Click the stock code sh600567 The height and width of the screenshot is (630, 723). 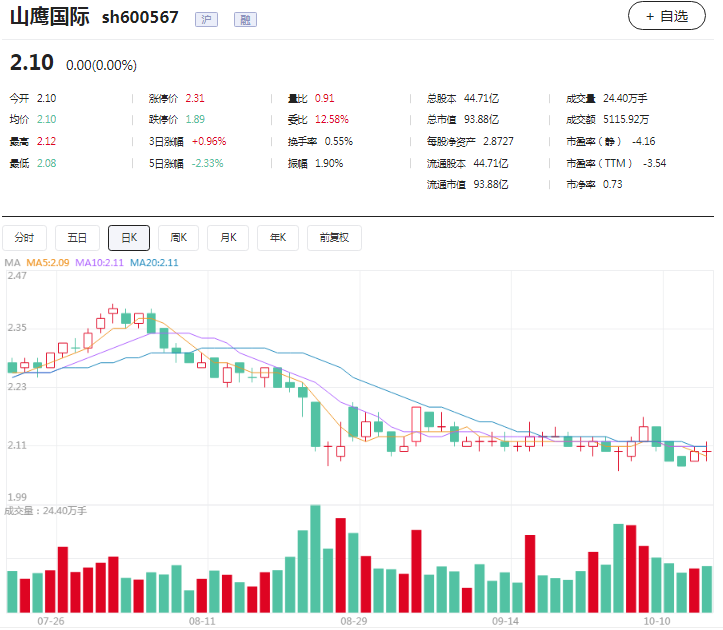point(140,18)
